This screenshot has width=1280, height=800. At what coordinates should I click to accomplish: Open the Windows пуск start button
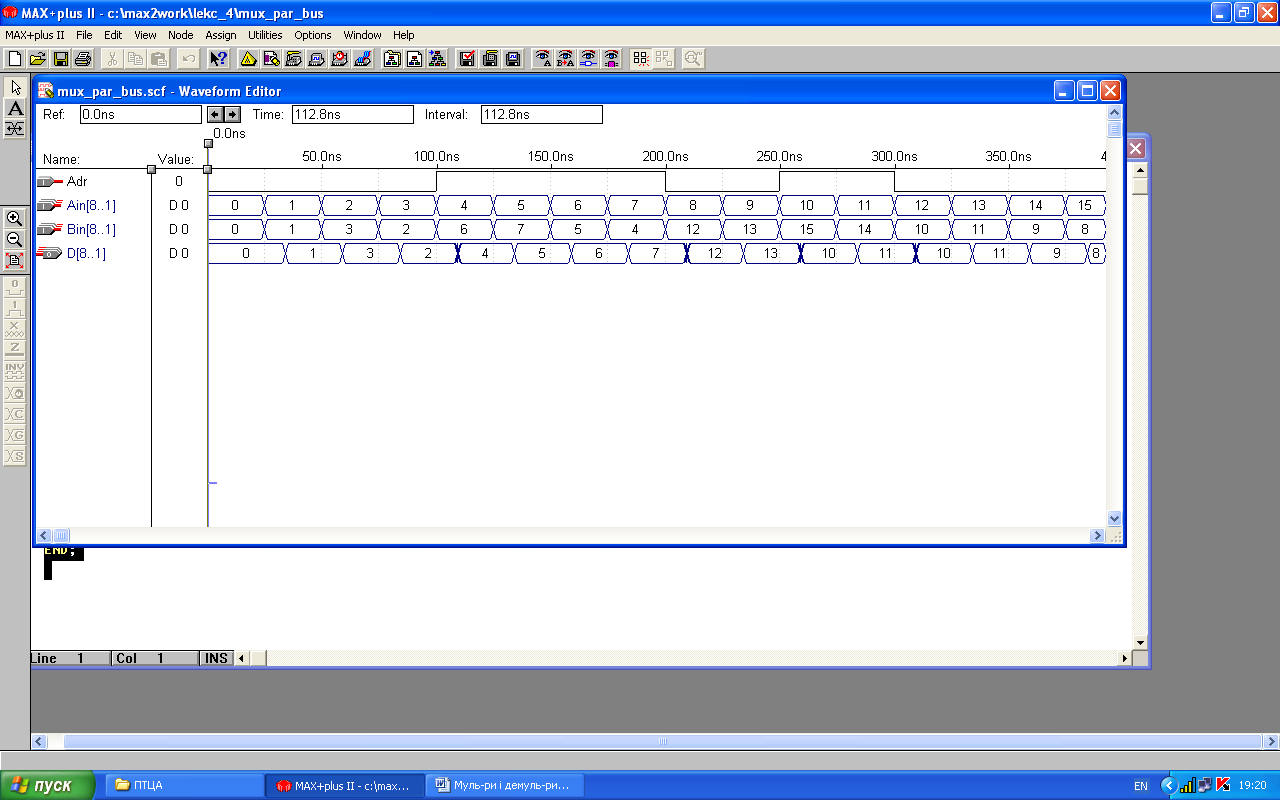48,785
